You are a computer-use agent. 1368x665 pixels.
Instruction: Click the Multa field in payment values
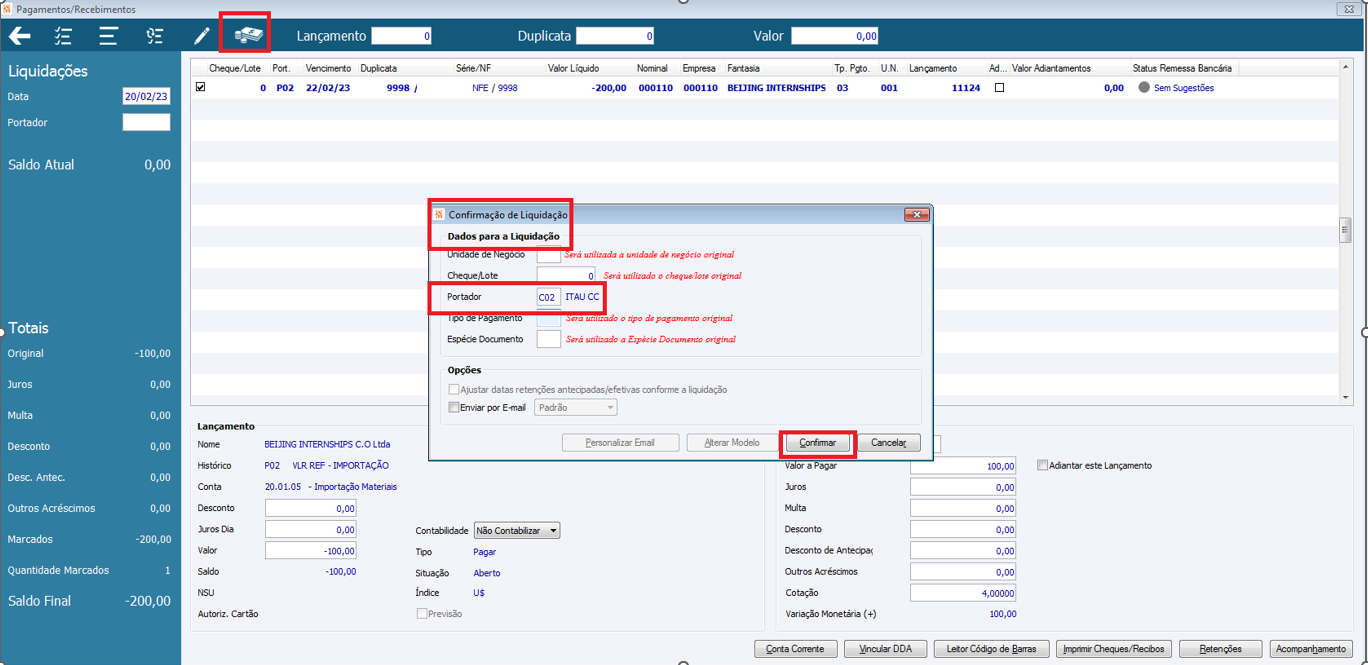963,508
